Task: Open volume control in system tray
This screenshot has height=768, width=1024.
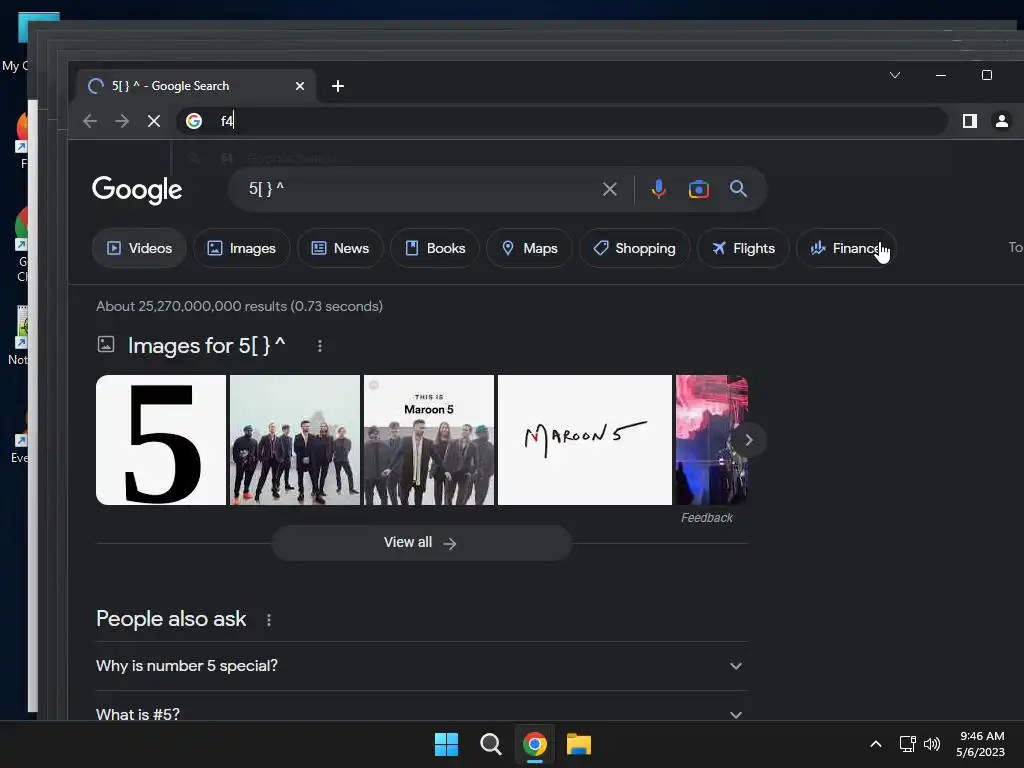Action: (x=932, y=744)
